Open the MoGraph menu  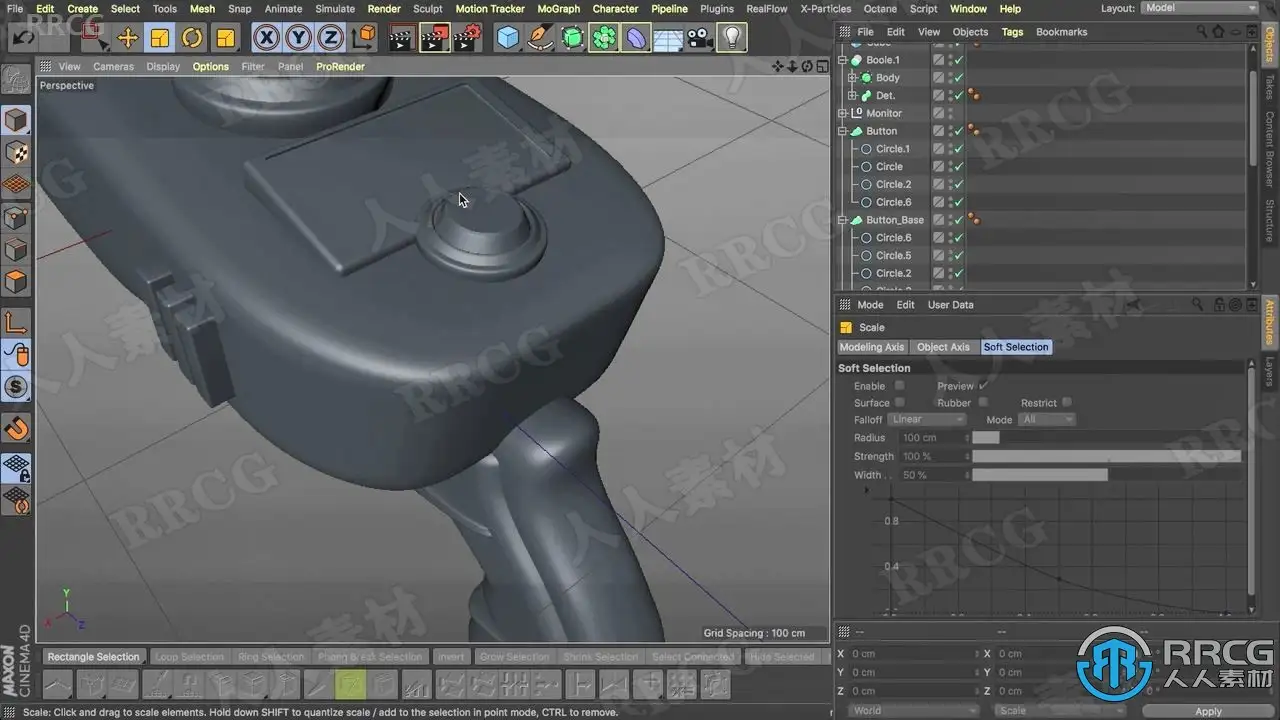click(x=558, y=9)
